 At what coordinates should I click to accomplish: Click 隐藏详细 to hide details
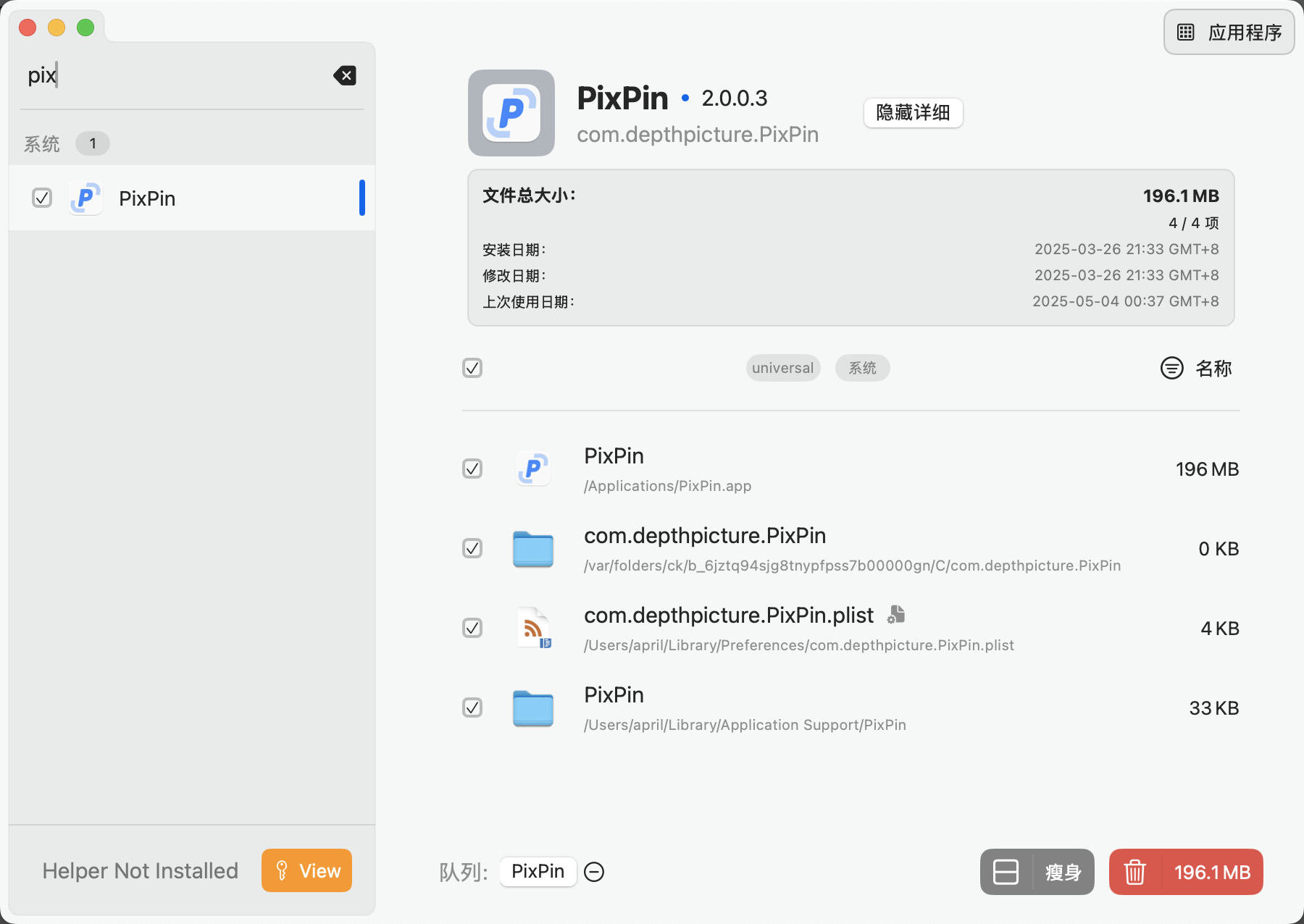(913, 113)
